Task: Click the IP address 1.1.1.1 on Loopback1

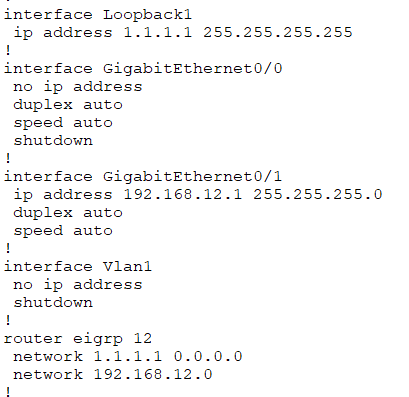Action: pos(158,33)
